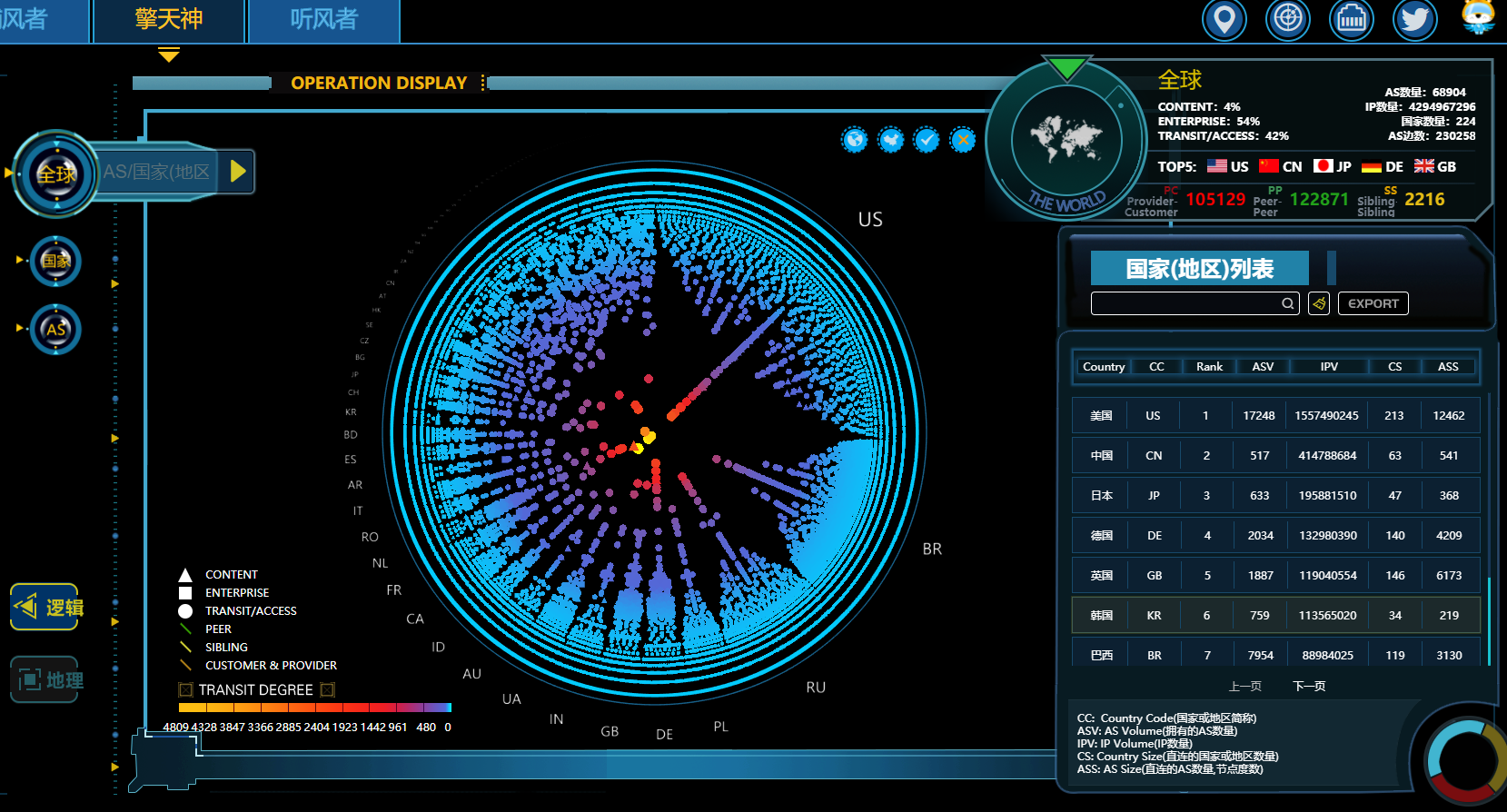Click the China map icon above graph
The width and height of the screenshot is (1507, 812).
click(x=891, y=140)
